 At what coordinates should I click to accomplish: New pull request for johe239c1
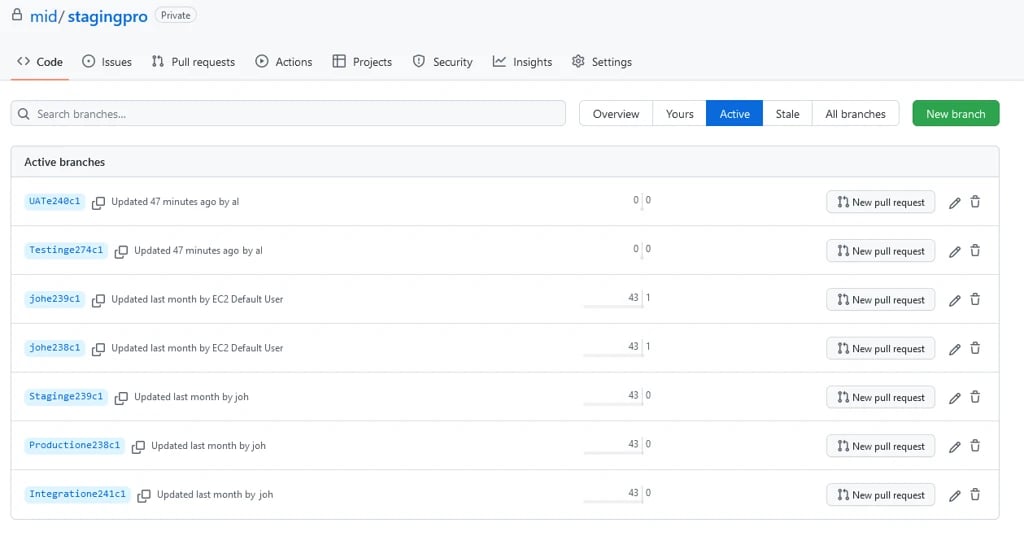tap(880, 300)
